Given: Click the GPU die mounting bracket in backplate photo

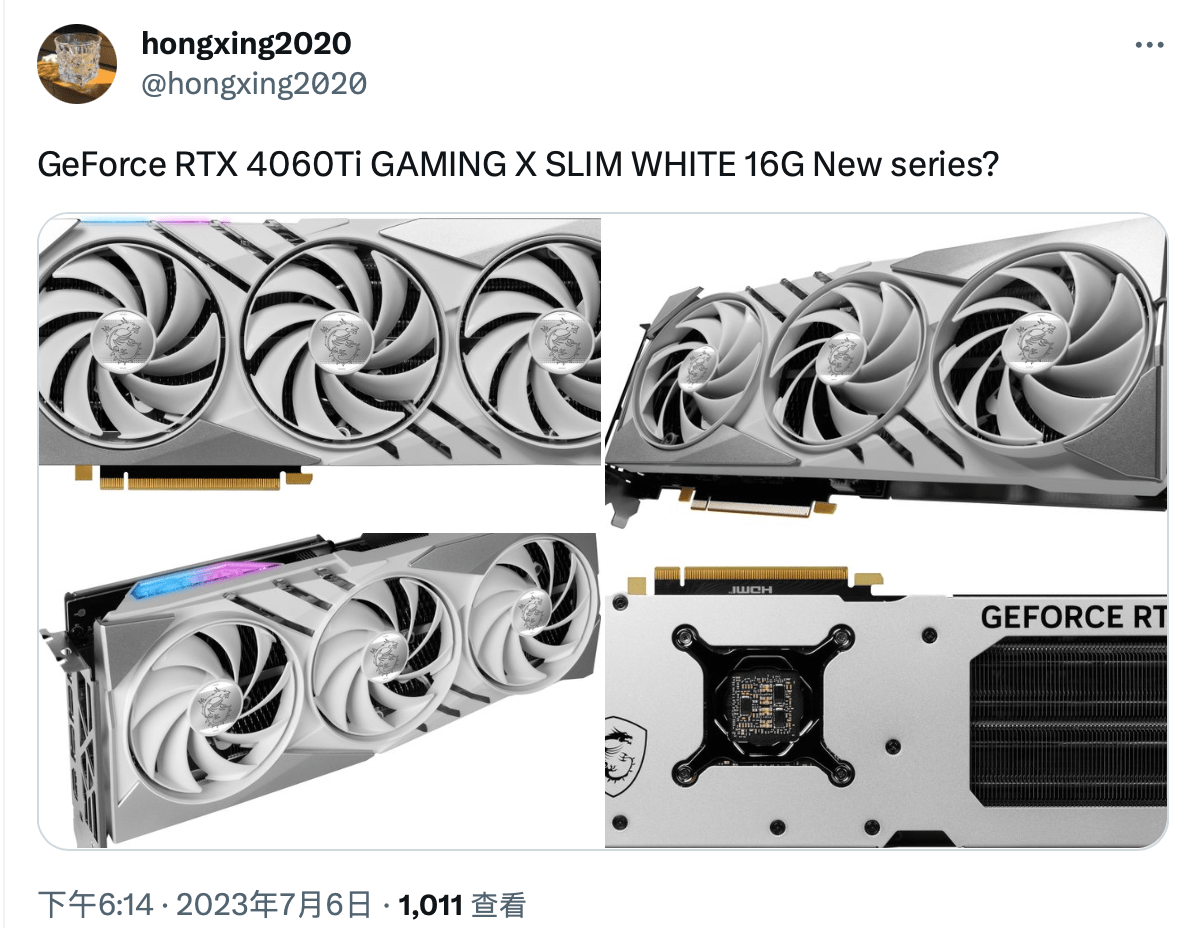Looking at the screenshot, I should 762,705.
